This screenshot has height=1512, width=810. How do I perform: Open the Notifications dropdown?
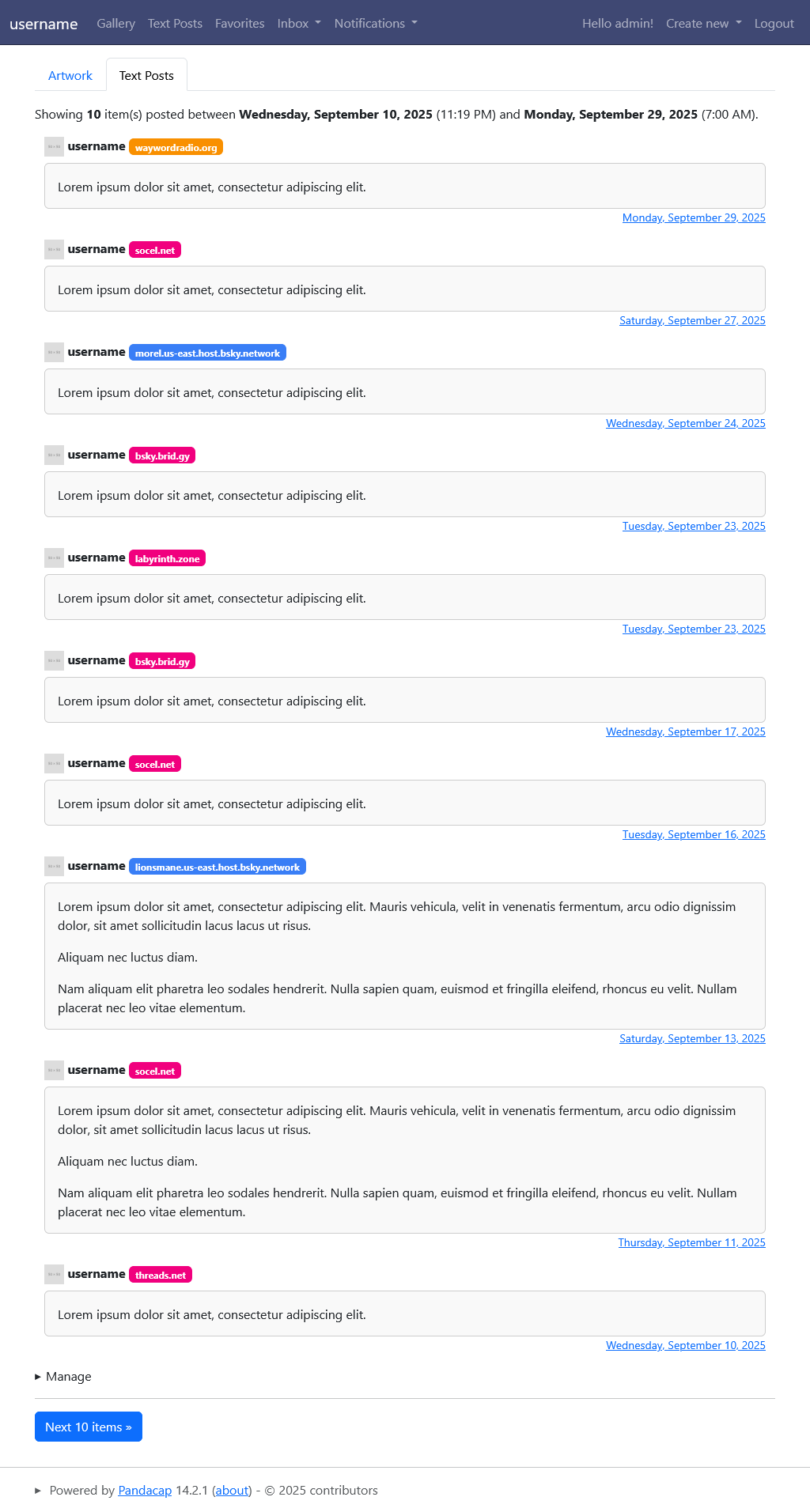[376, 24]
